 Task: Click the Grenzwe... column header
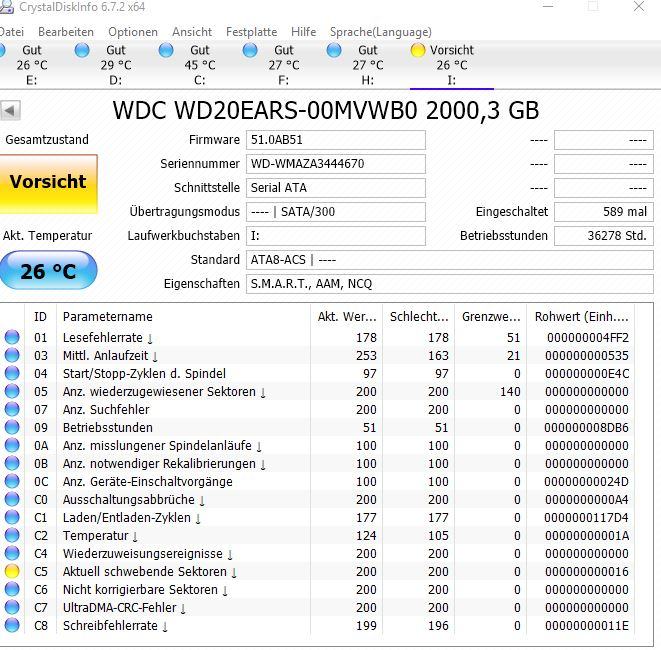tap(491, 317)
